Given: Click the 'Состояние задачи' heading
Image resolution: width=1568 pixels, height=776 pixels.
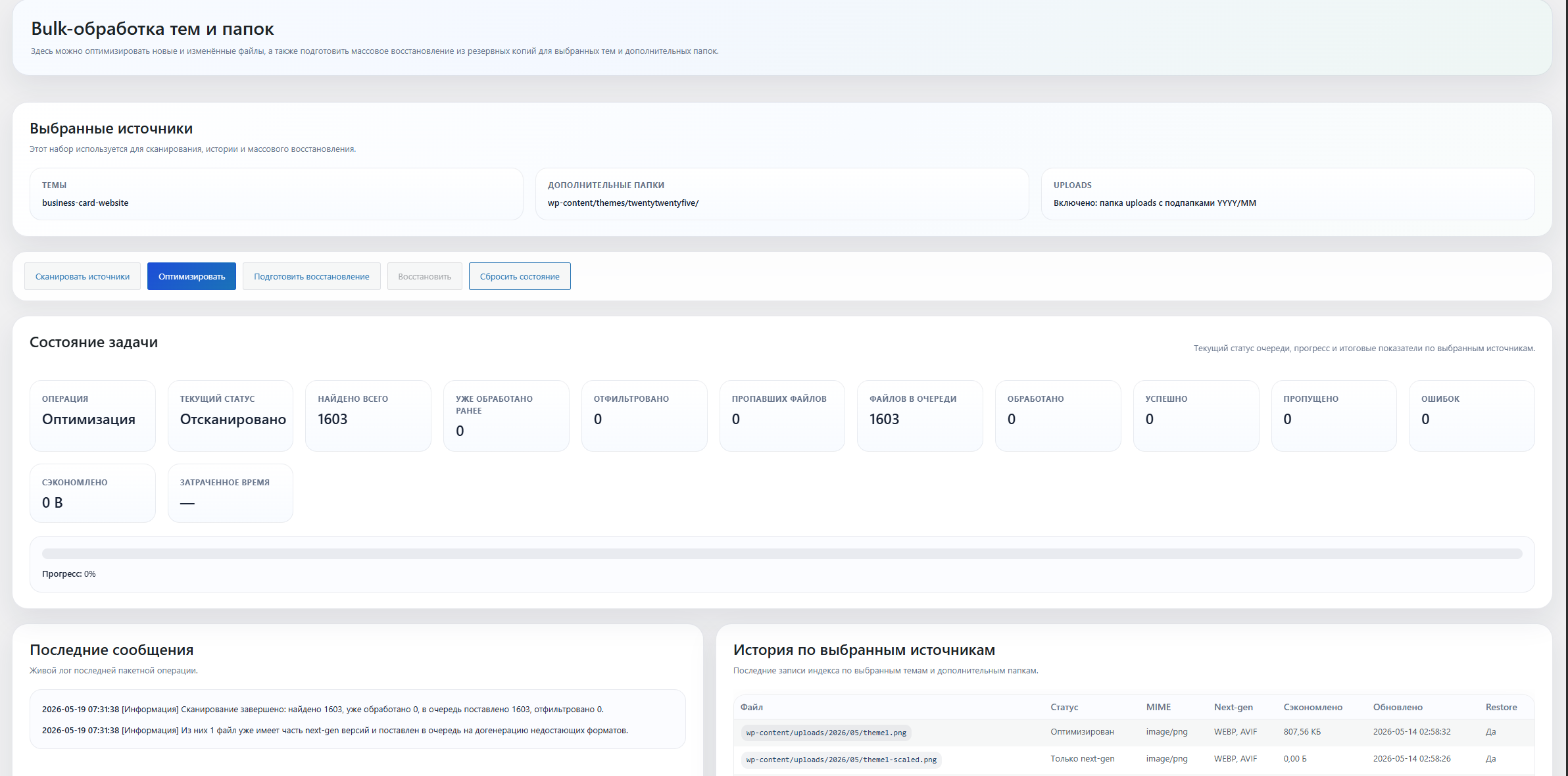Looking at the screenshot, I should pyautogui.click(x=93, y=343).
